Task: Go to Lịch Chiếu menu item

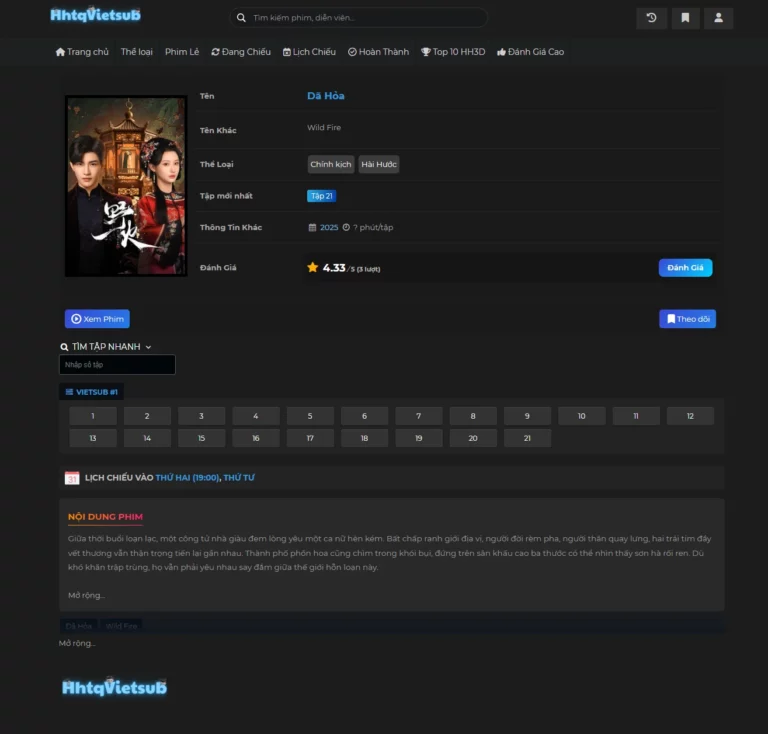Action: (309, 52)
